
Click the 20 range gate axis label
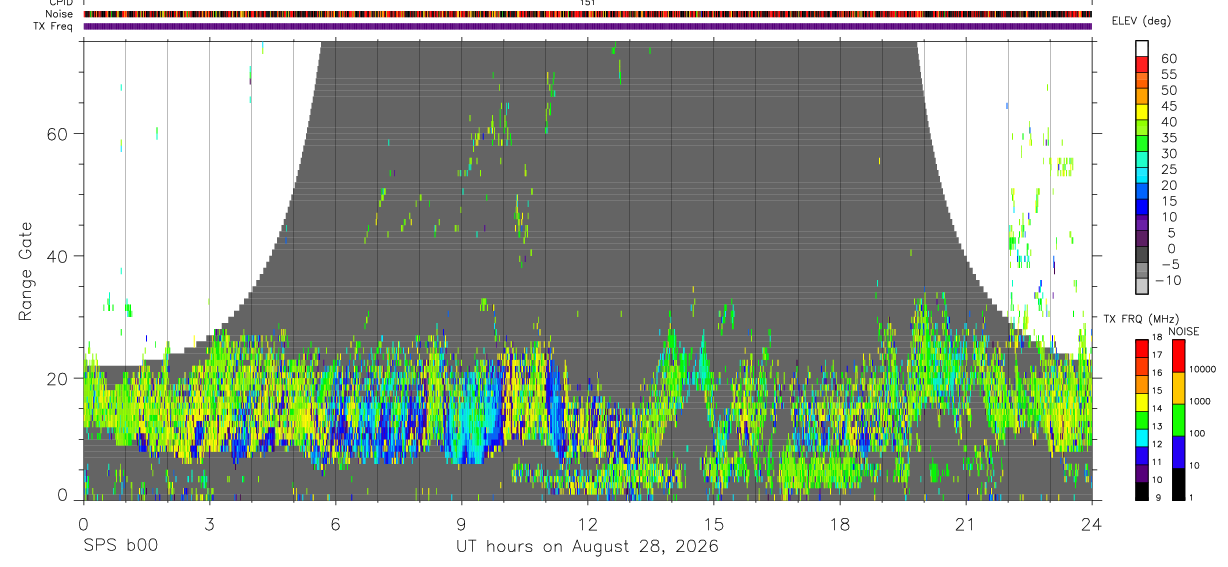coord(57,378)
